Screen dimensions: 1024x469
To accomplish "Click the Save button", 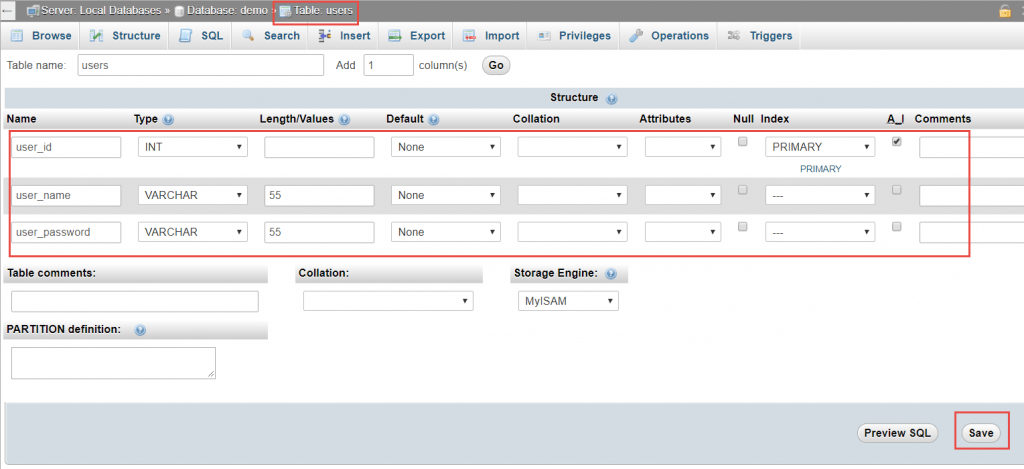I will (x=980, y=433).
